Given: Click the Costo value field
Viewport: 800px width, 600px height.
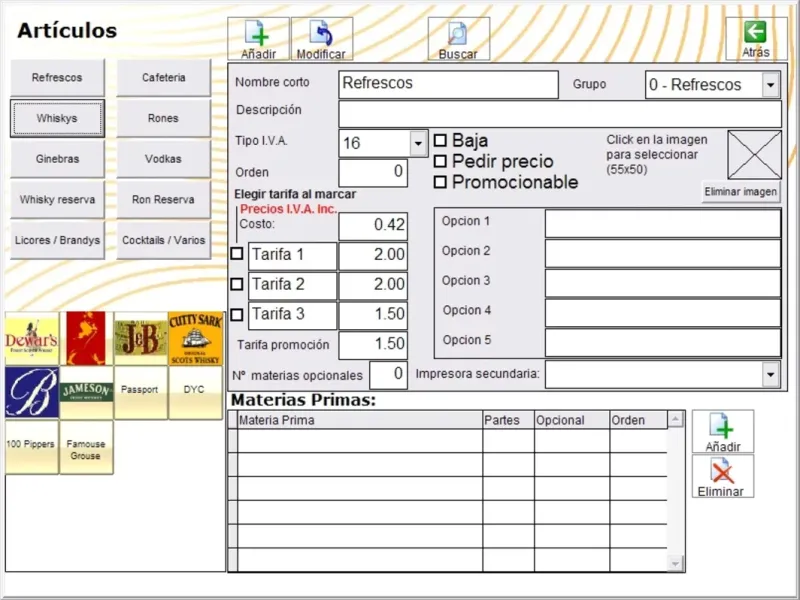Looking at the screenshot, I should click(x=373, y=226).
